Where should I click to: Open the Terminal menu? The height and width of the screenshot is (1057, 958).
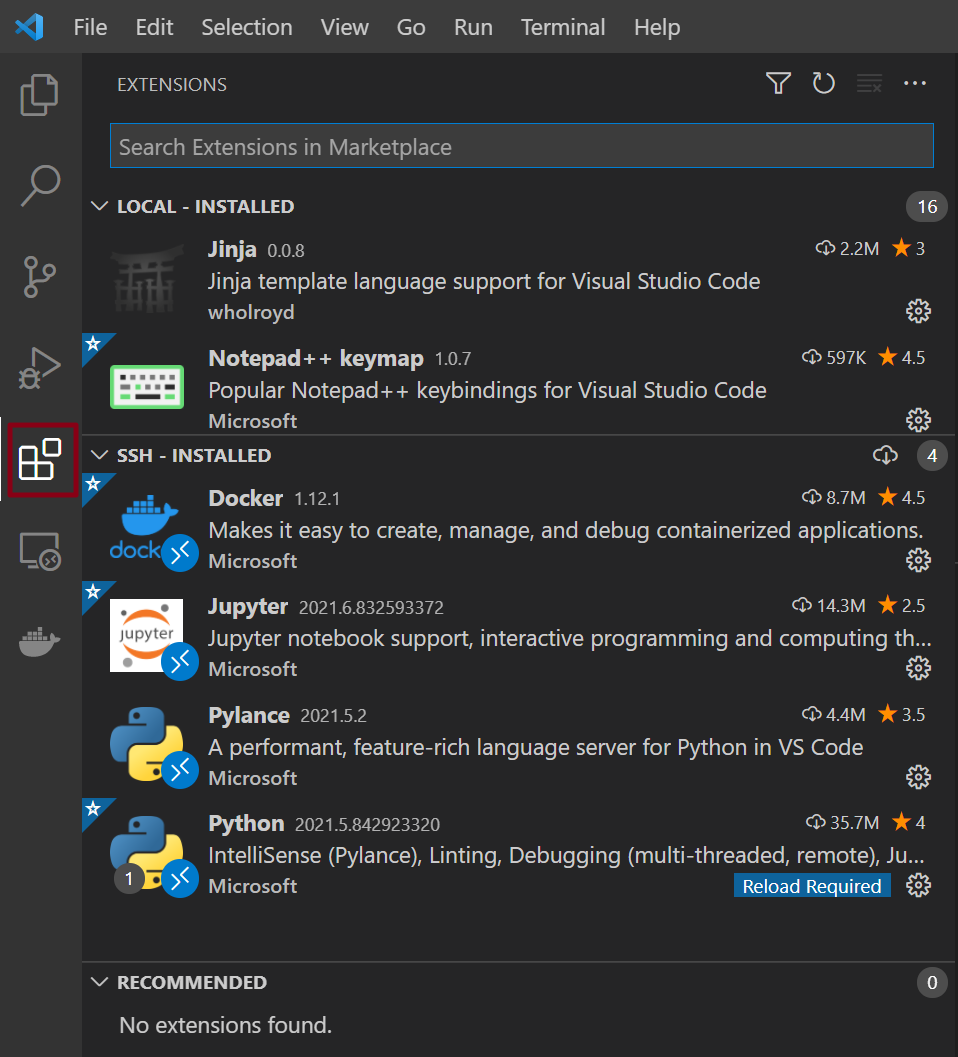point(563,27)
